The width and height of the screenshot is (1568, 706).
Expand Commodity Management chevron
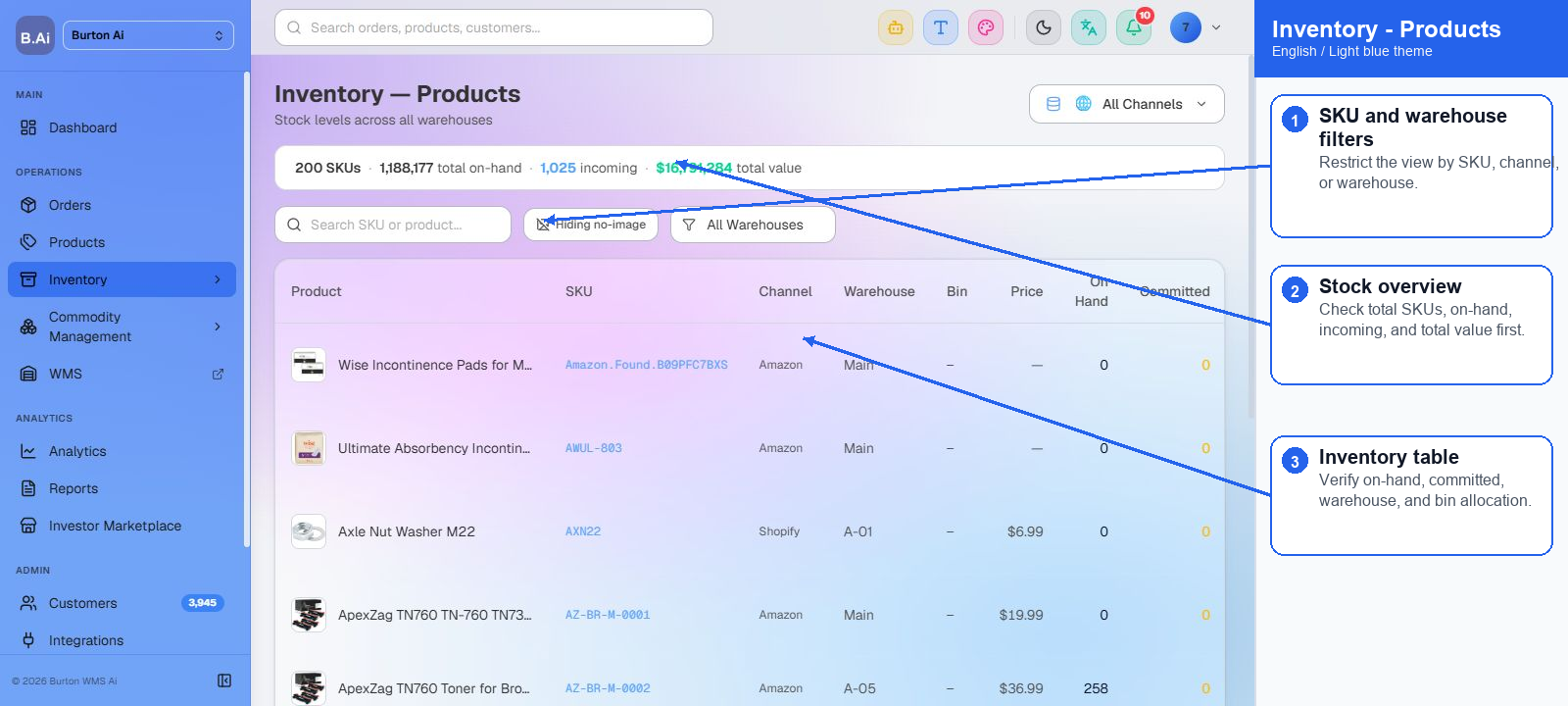(x=218, y=327)
